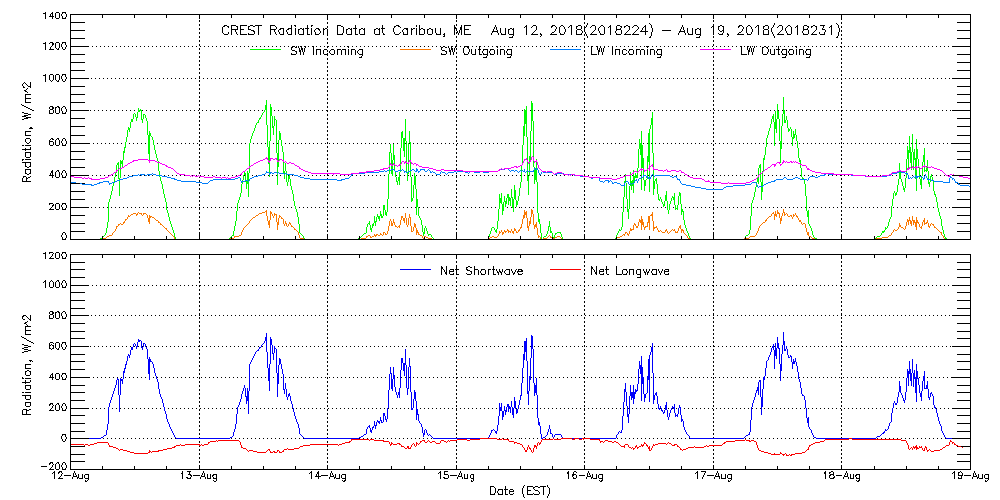The width and height of the screenshot is (1000, 500).
Task: Select the 14-Aug date tick label
Action: (327, 477)
